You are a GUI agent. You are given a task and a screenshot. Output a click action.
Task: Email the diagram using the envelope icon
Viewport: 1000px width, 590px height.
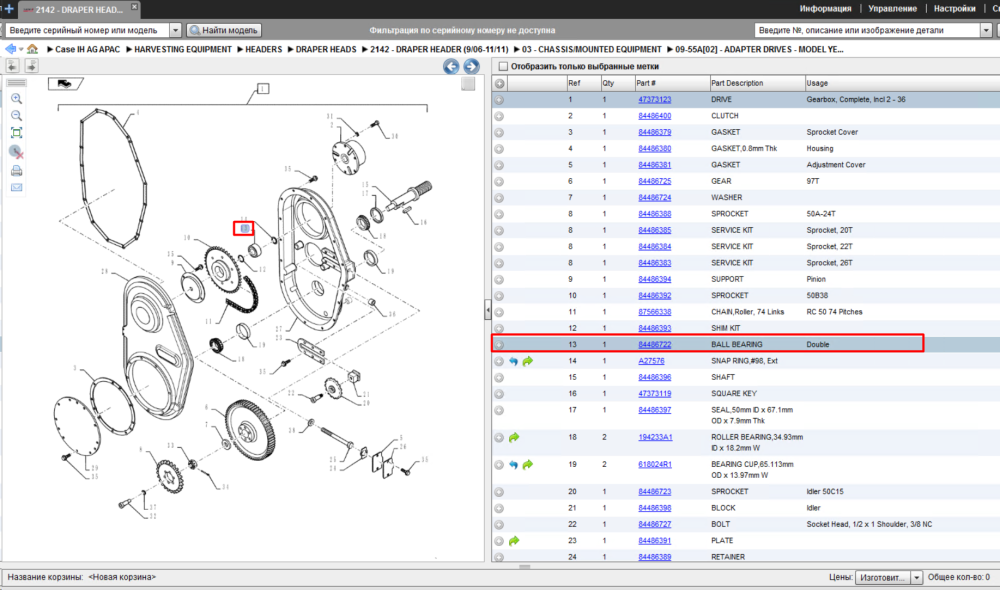coord(17,188)
